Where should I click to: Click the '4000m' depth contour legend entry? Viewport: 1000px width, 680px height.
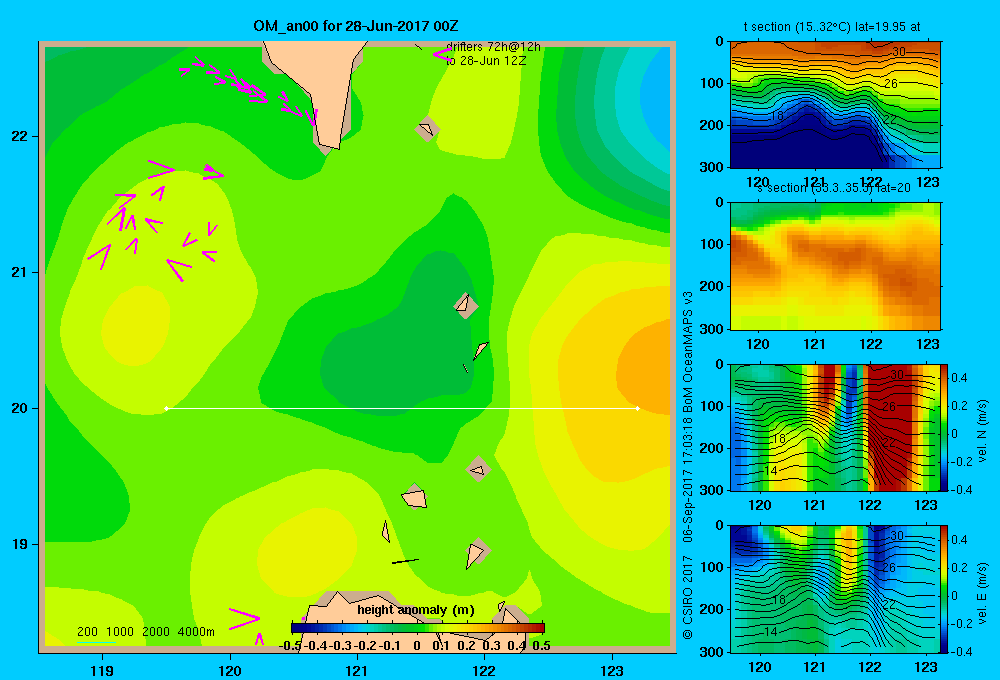click(x=196, y=632)
